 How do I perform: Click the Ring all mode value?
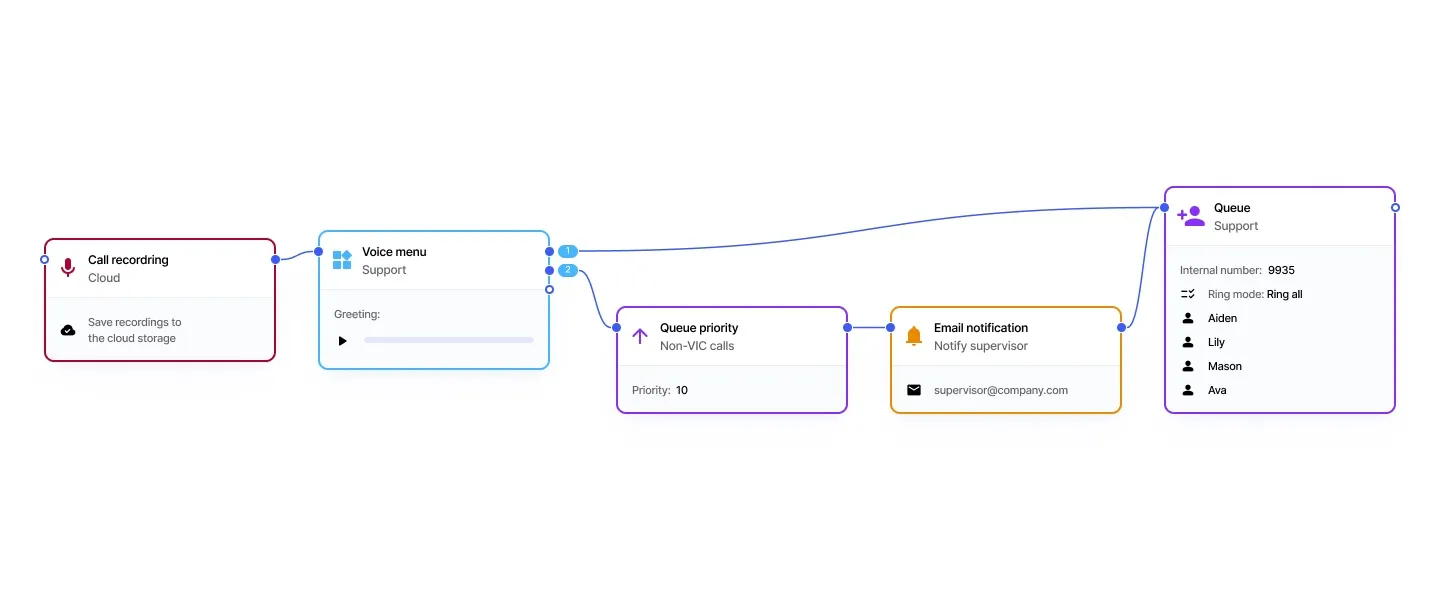(1285, 294)
